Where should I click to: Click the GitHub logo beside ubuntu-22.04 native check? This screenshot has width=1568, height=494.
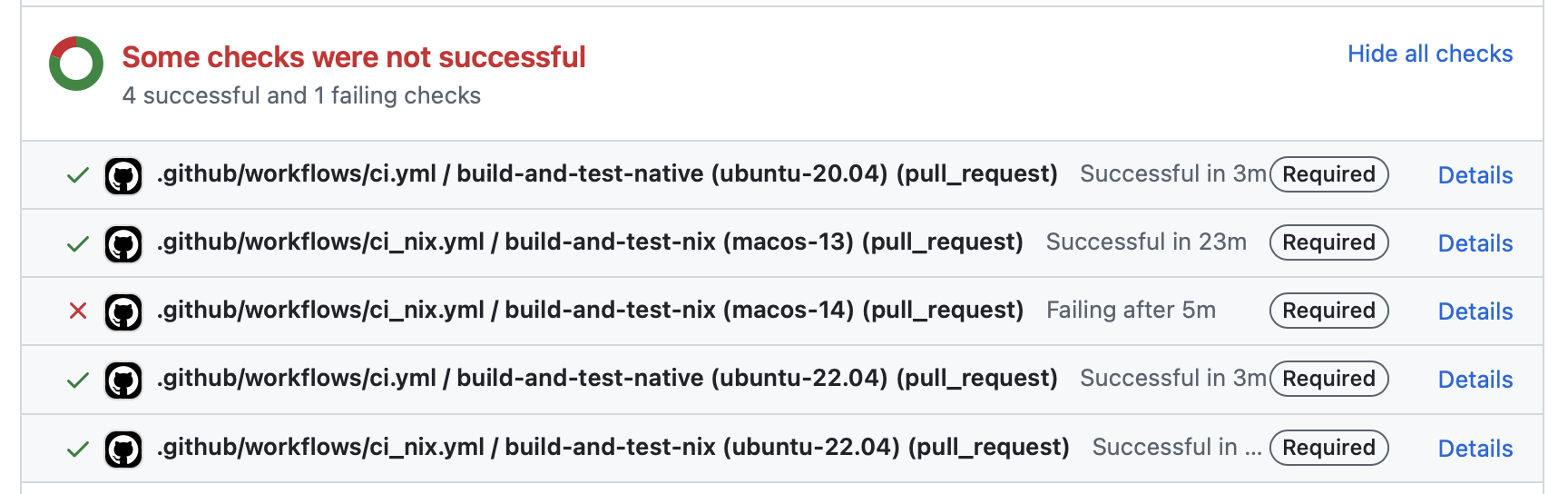pyautogui.click(x=123, y=380)
